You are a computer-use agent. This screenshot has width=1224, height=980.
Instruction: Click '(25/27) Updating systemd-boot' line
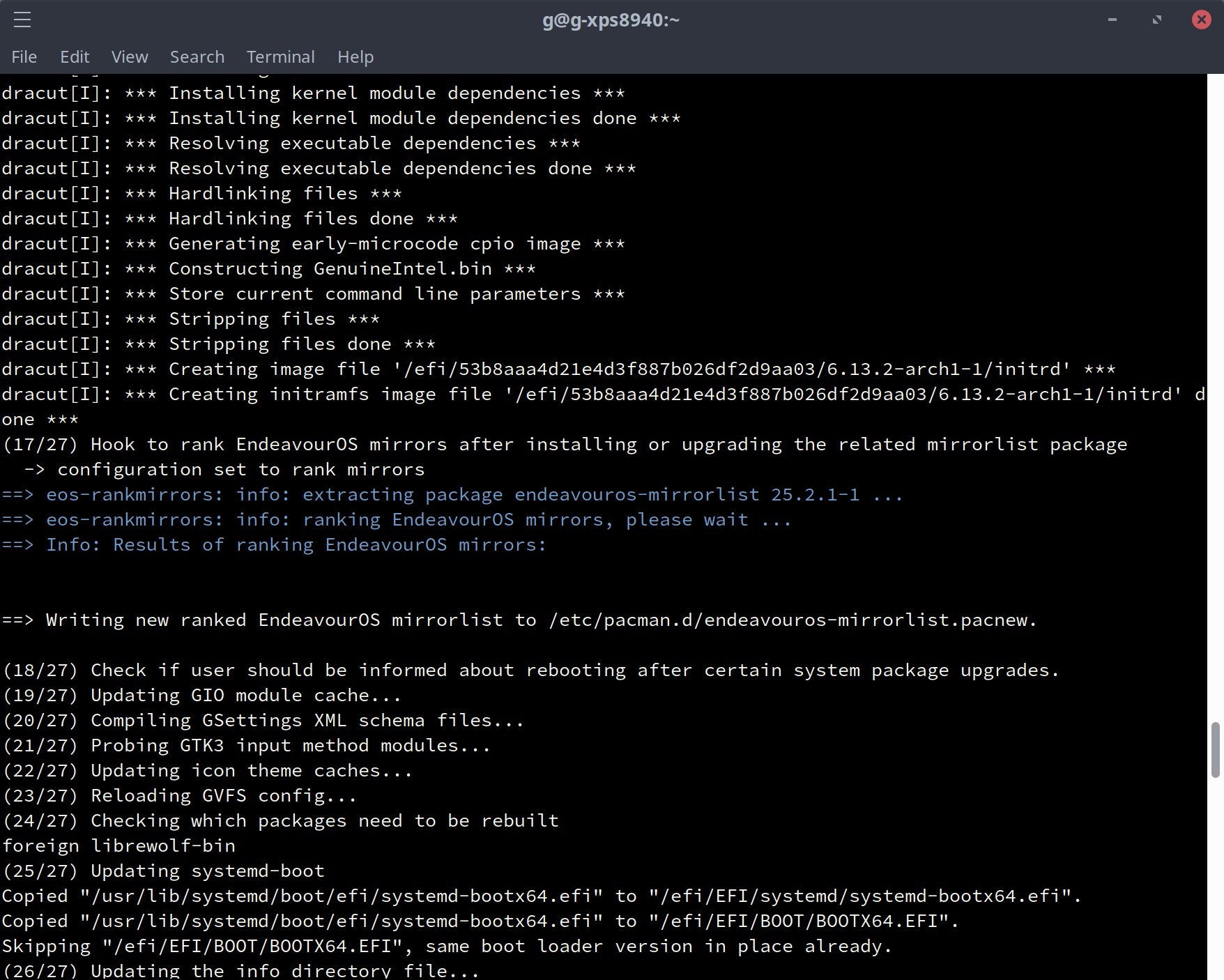point(163,871)
